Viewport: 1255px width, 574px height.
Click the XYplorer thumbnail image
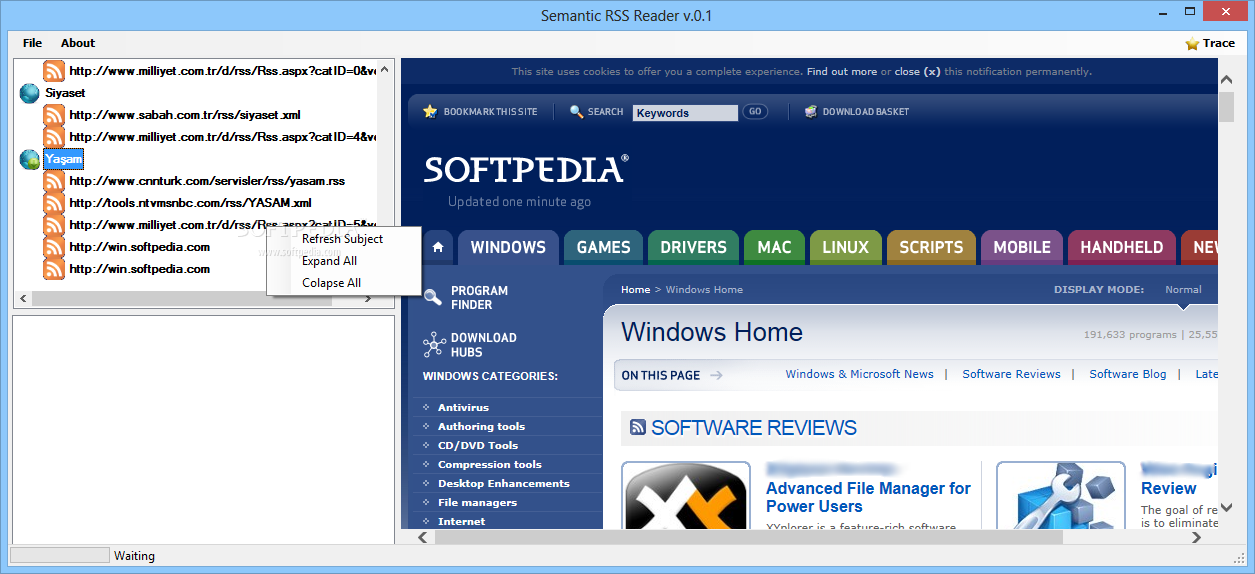[x=686, y=495]
